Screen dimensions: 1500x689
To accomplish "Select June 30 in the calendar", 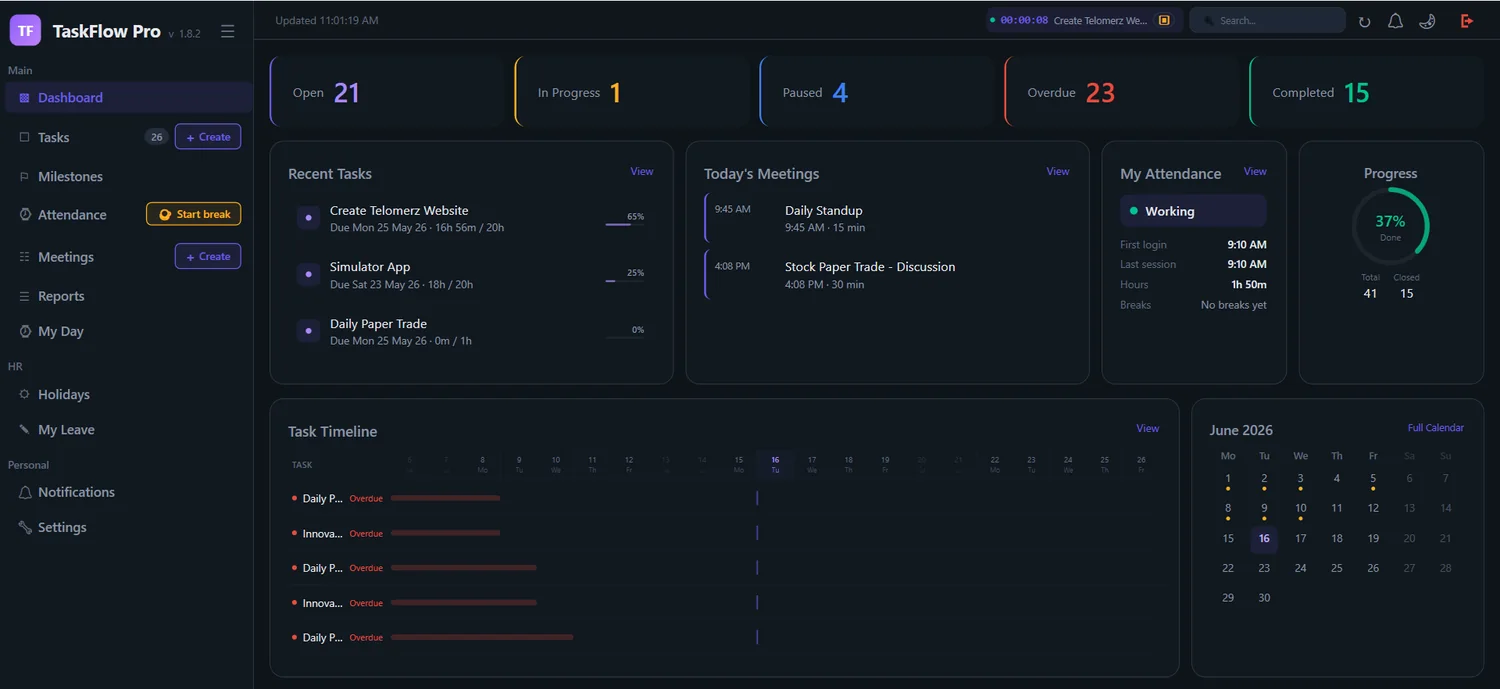I will tap(1264, 598).
